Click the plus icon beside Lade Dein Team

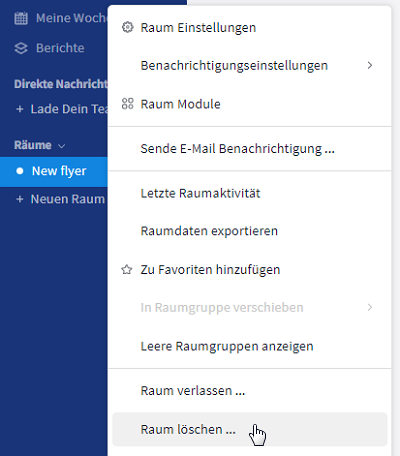coord(20,109)
